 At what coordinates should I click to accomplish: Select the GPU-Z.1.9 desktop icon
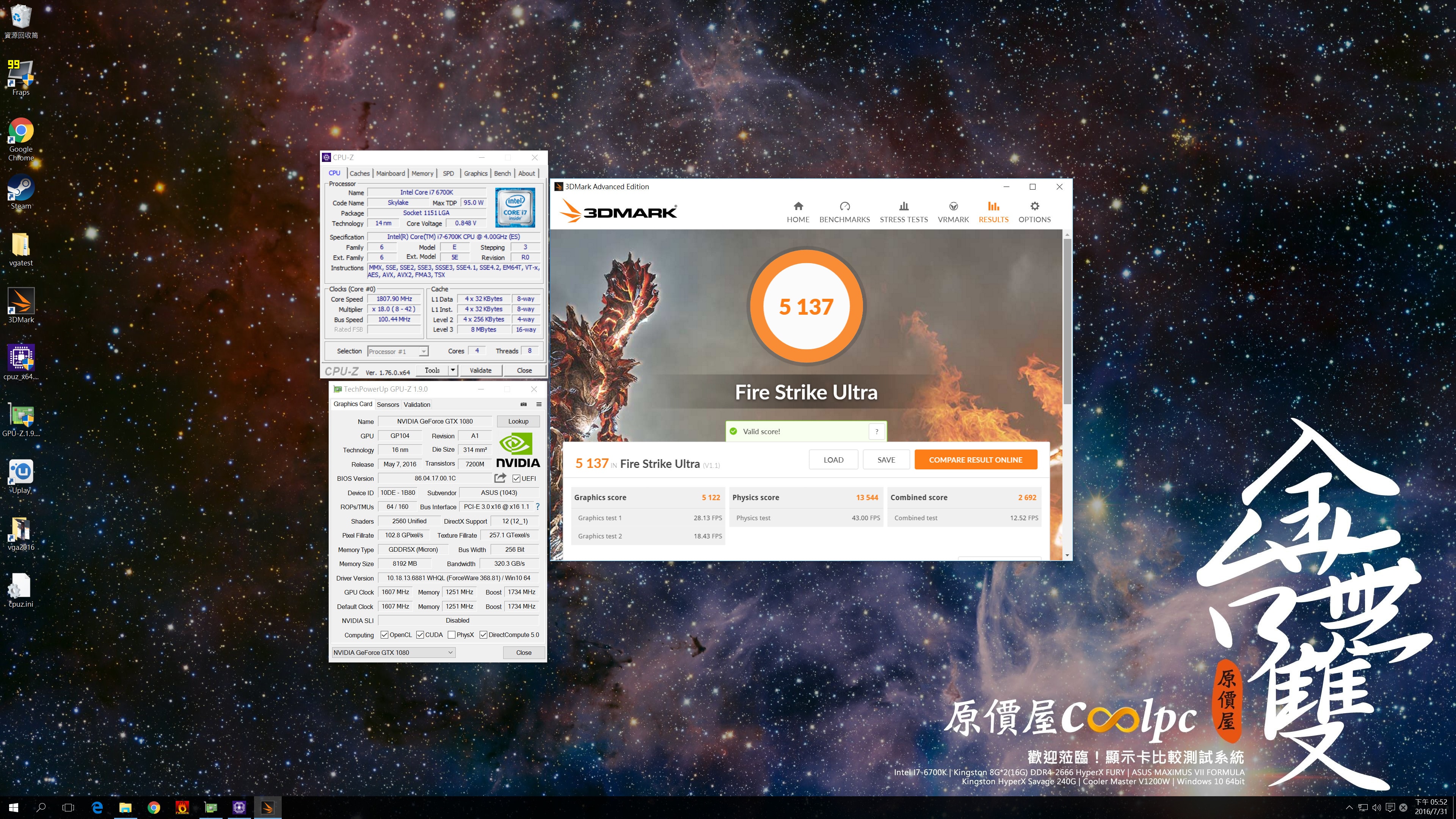(x=21, y=419)
